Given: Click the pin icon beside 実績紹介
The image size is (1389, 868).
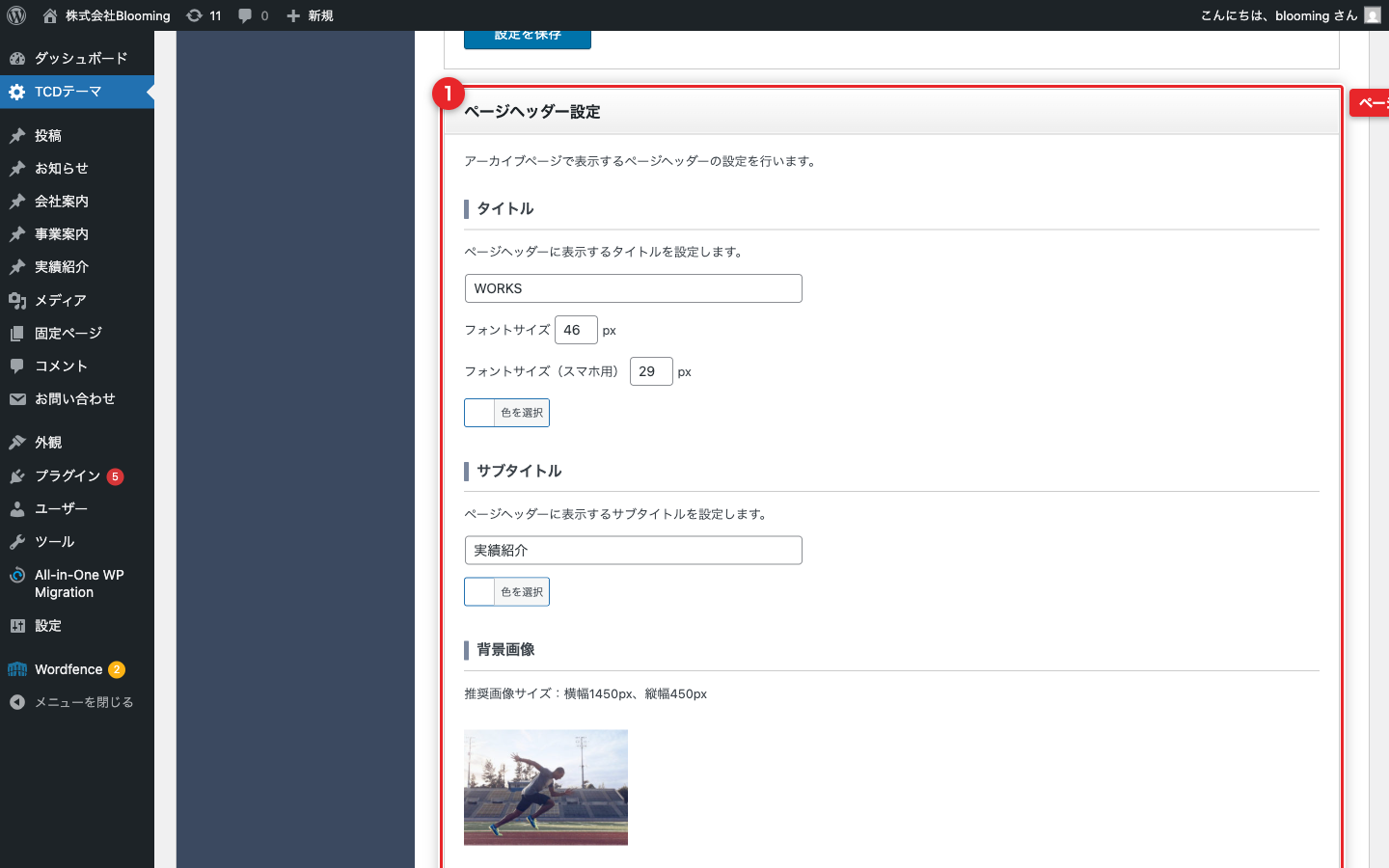Looking at the screenshot, I should point(17,267).
